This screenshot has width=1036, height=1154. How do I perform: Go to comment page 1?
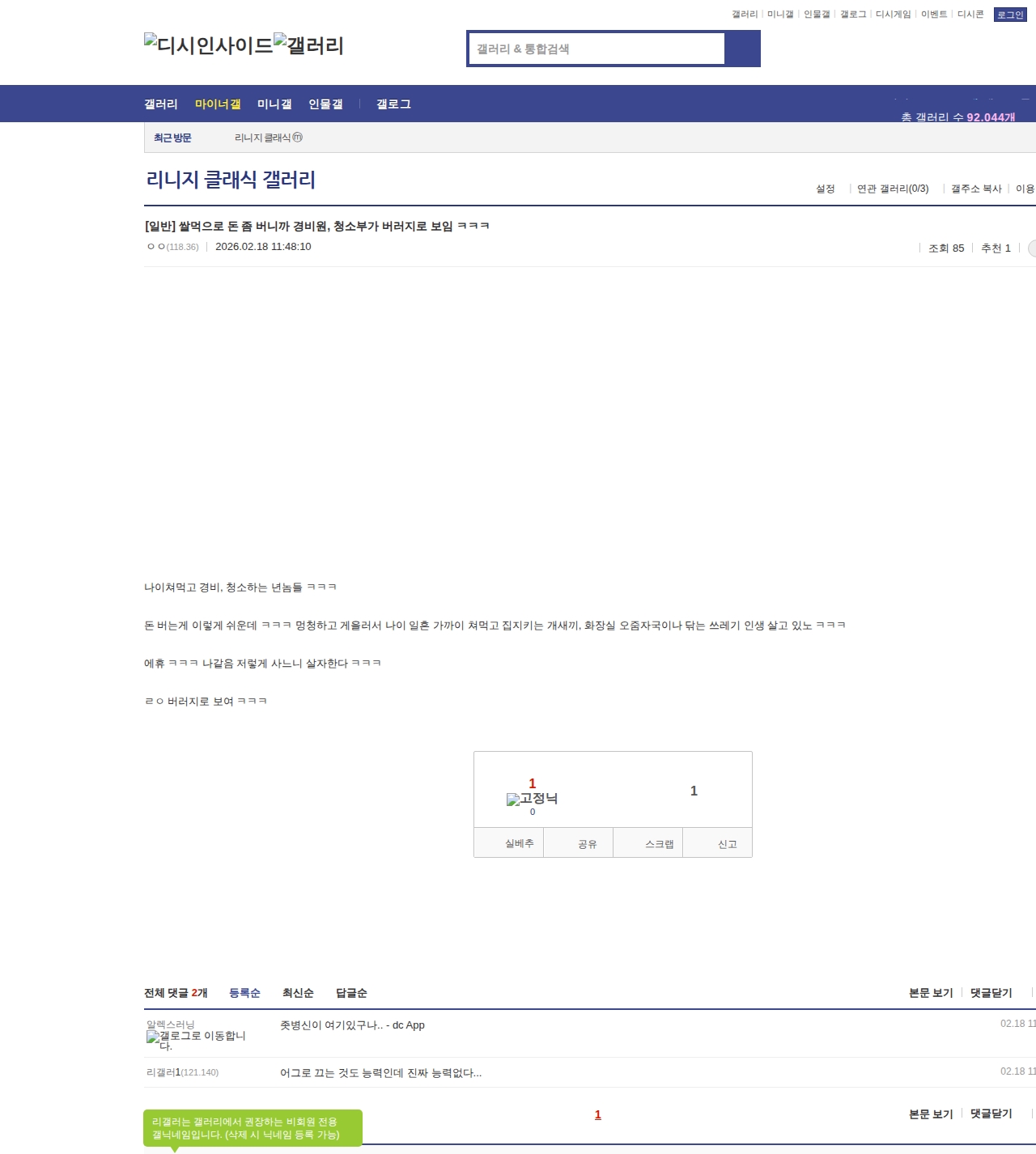tap(598, 1115)
